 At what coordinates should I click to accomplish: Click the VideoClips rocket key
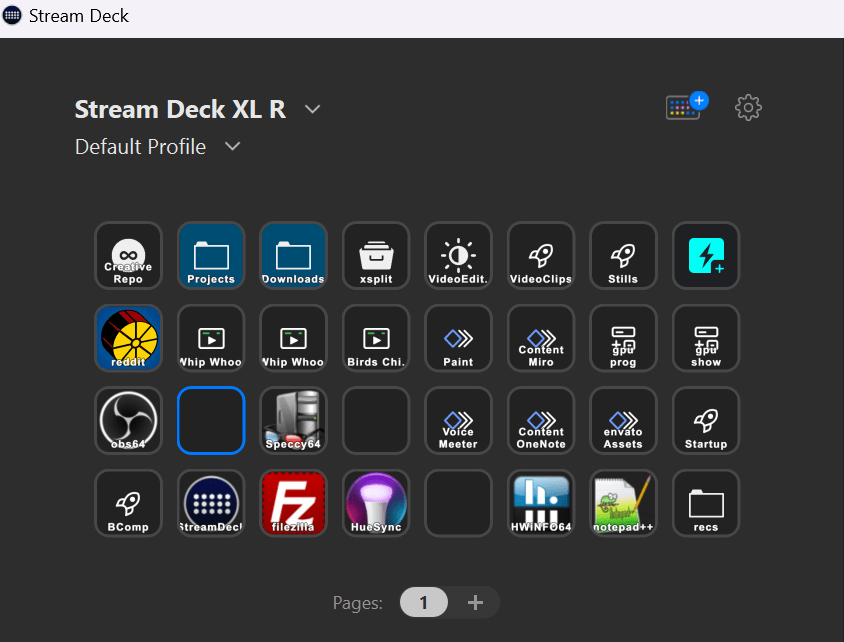(541, 256)
